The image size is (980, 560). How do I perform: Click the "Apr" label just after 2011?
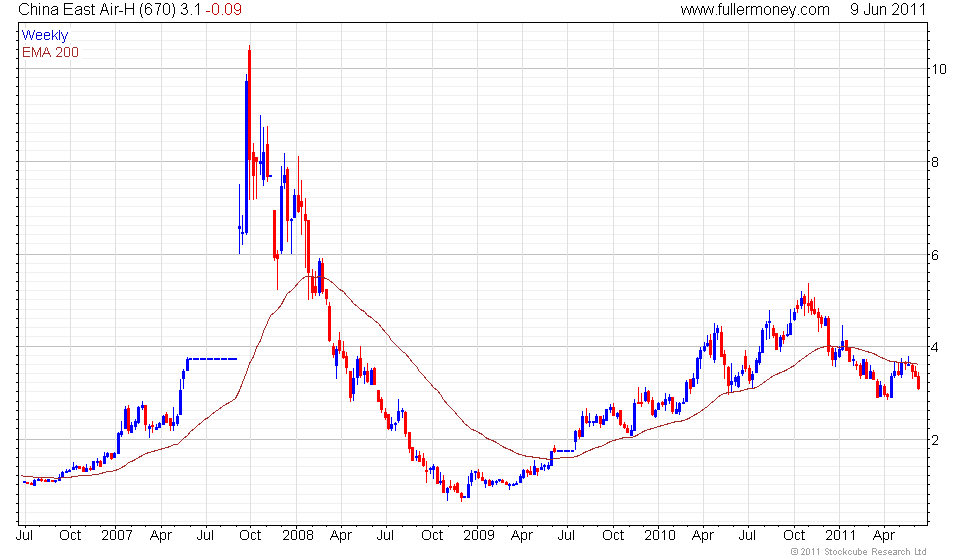(x=883, y=535)
